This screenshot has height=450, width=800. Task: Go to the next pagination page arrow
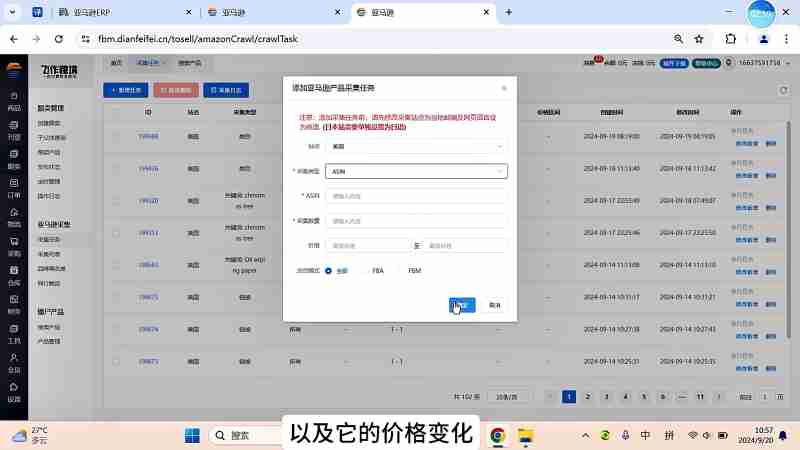[719, 397]
